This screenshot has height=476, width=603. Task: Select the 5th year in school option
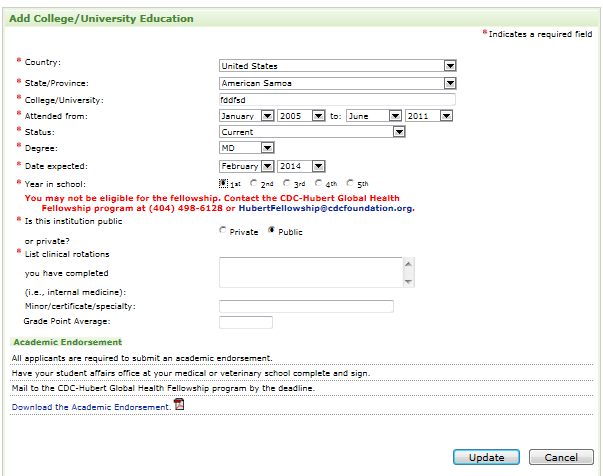click(350, 184)
